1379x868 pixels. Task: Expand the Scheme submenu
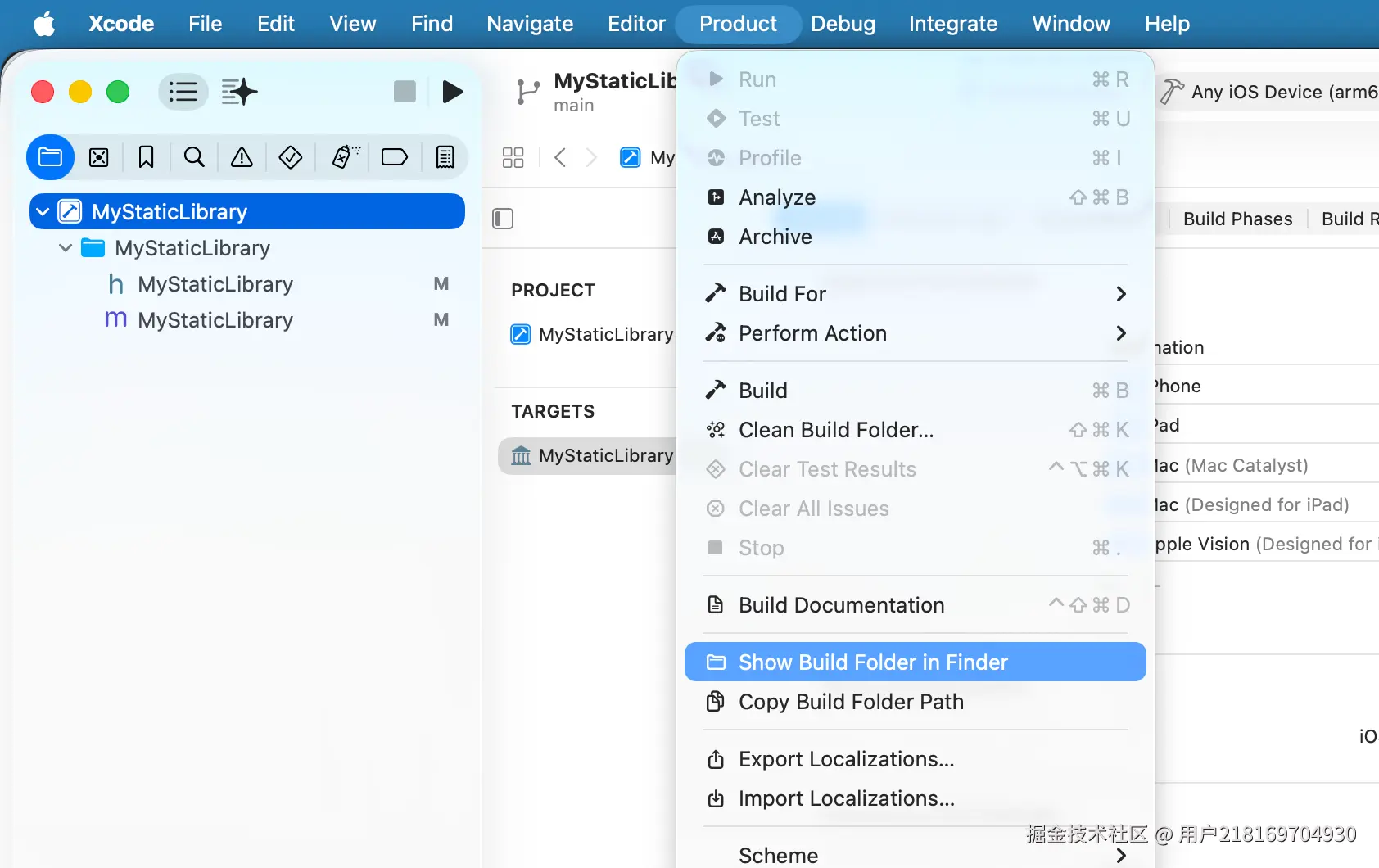point(916,855)
